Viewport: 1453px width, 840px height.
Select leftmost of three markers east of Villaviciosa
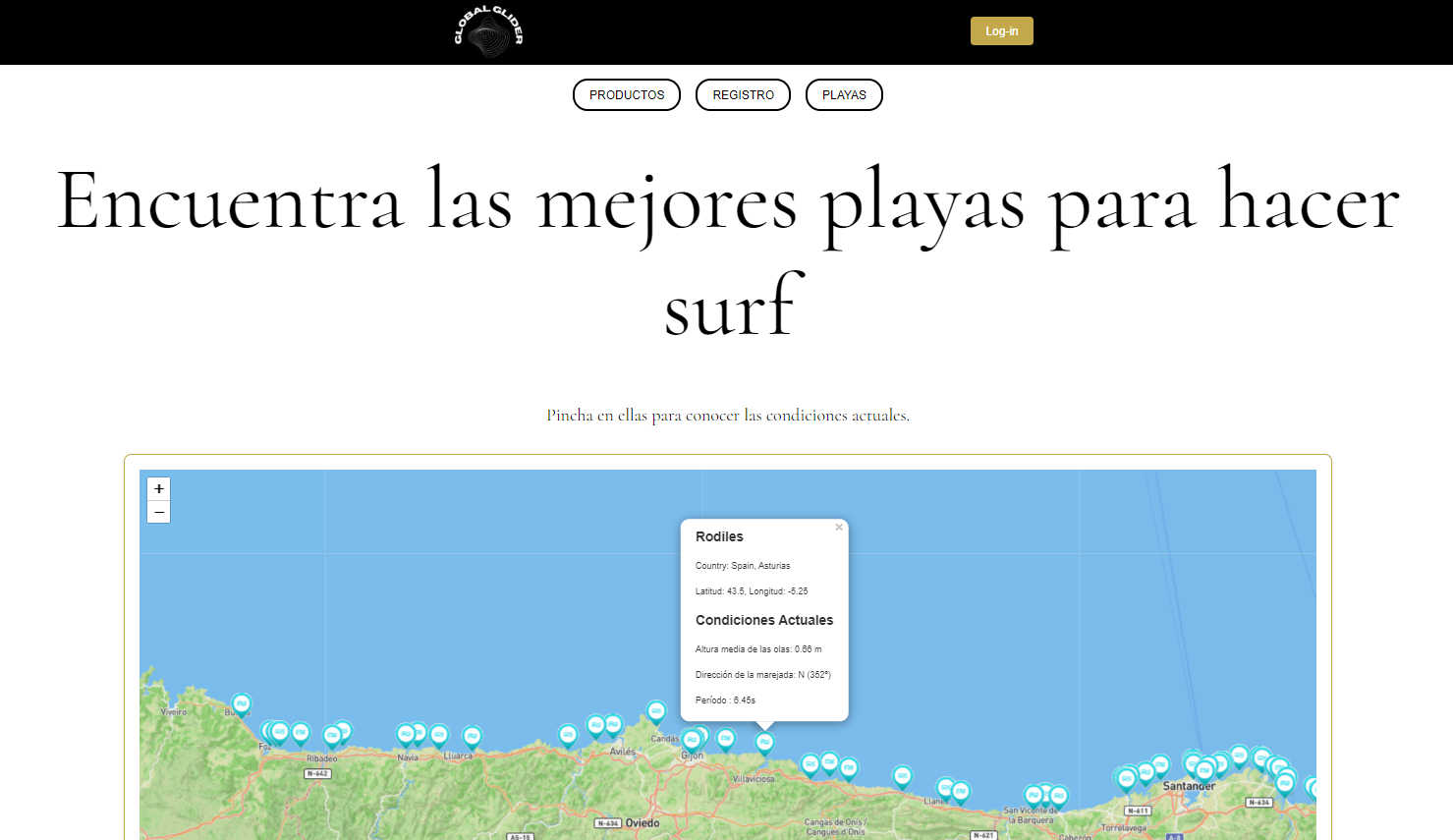coord(810,764)
